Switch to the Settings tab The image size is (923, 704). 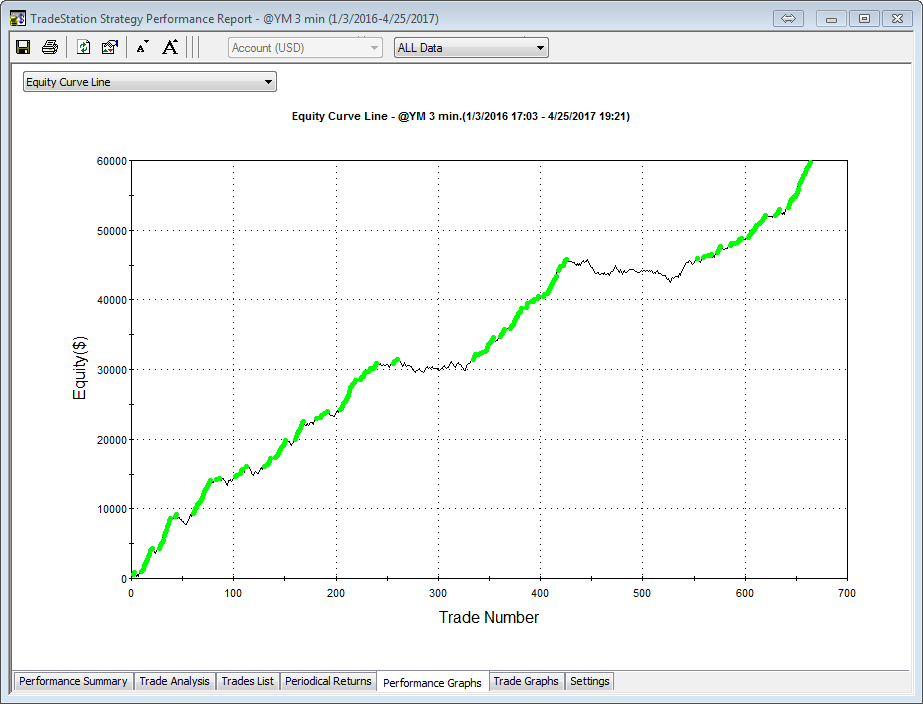(x=589, y=681)
